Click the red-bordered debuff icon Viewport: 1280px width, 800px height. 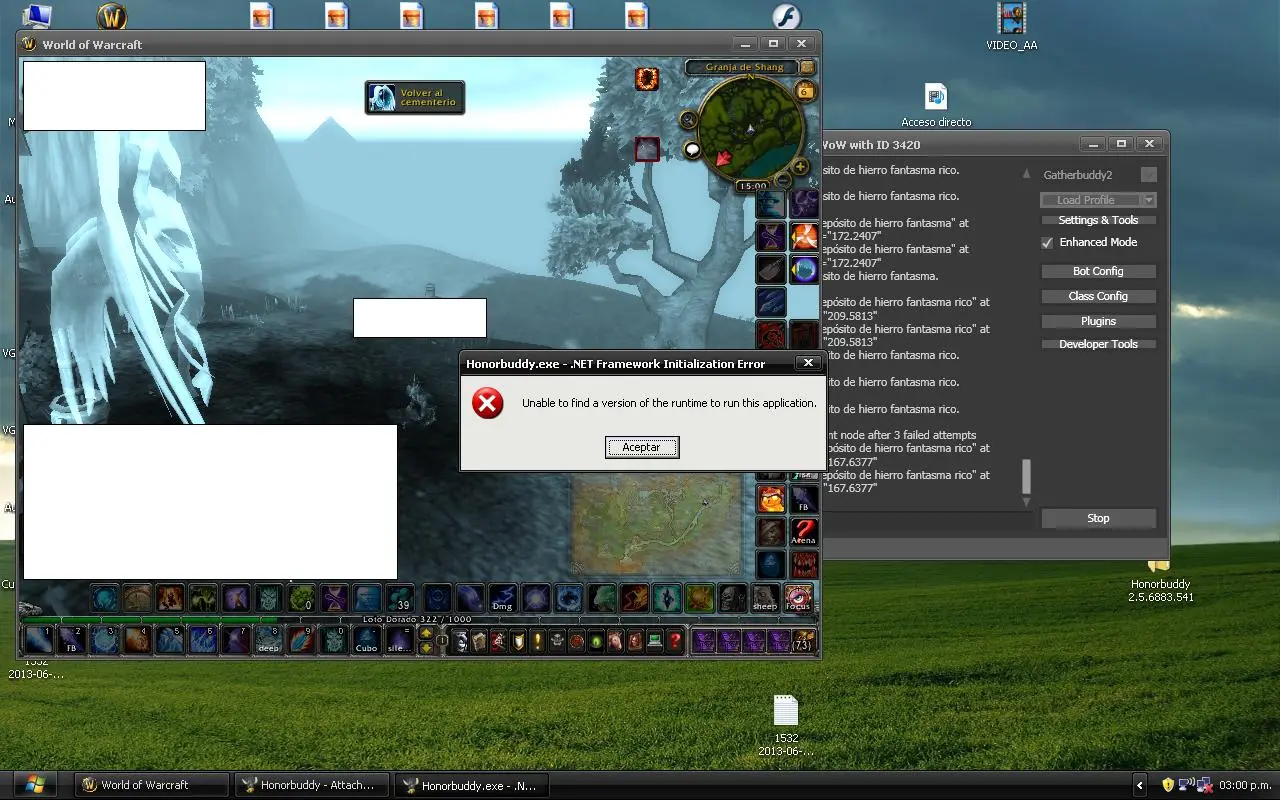(647, 149)
